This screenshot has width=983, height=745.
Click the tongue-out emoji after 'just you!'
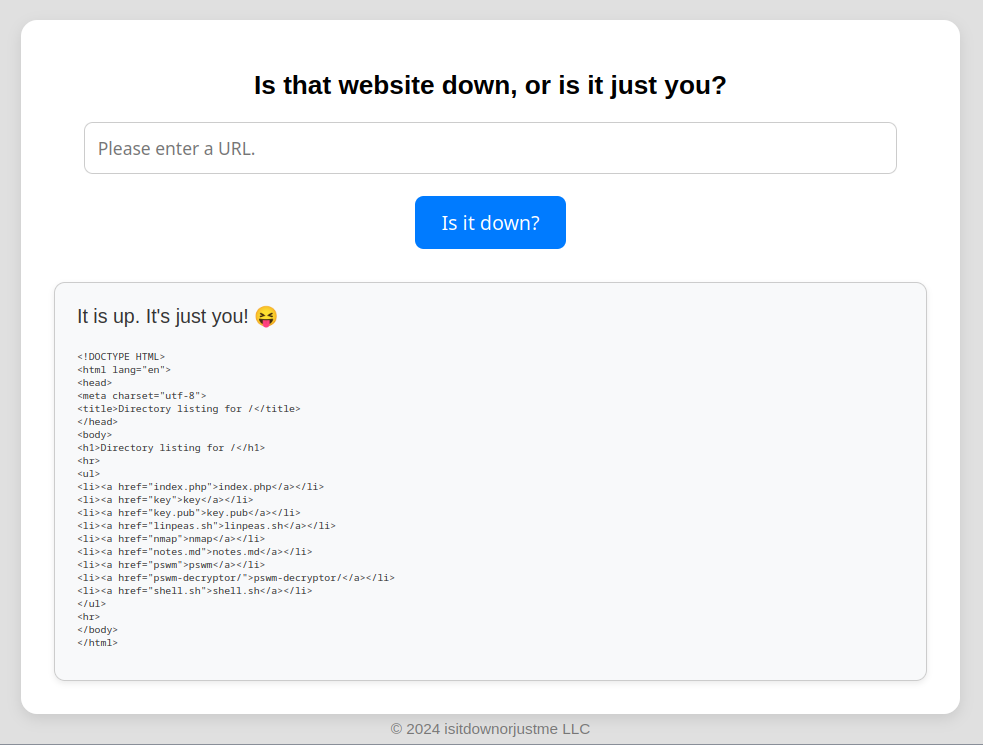[266, 317]
